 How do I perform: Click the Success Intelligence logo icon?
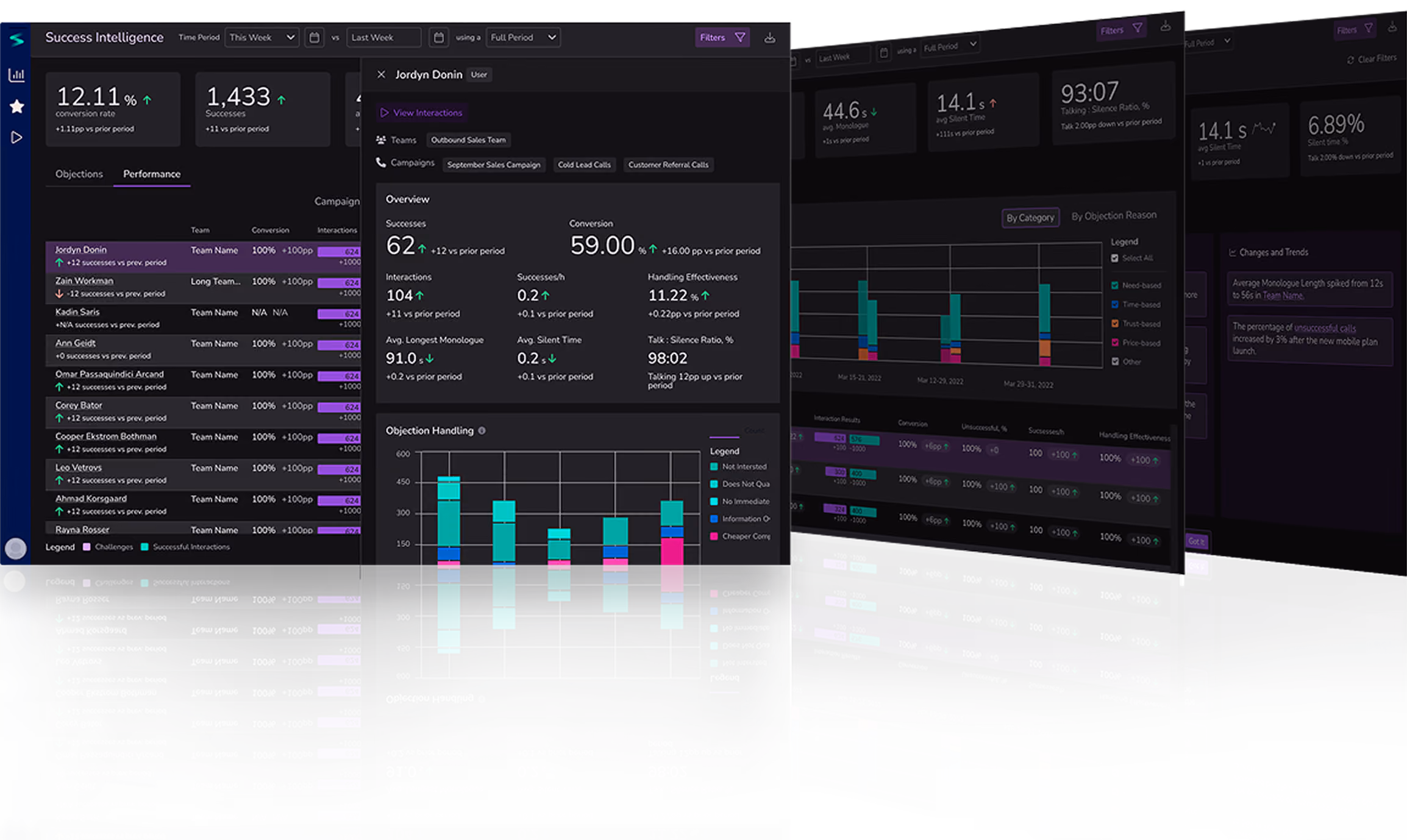tap(16, 38)
